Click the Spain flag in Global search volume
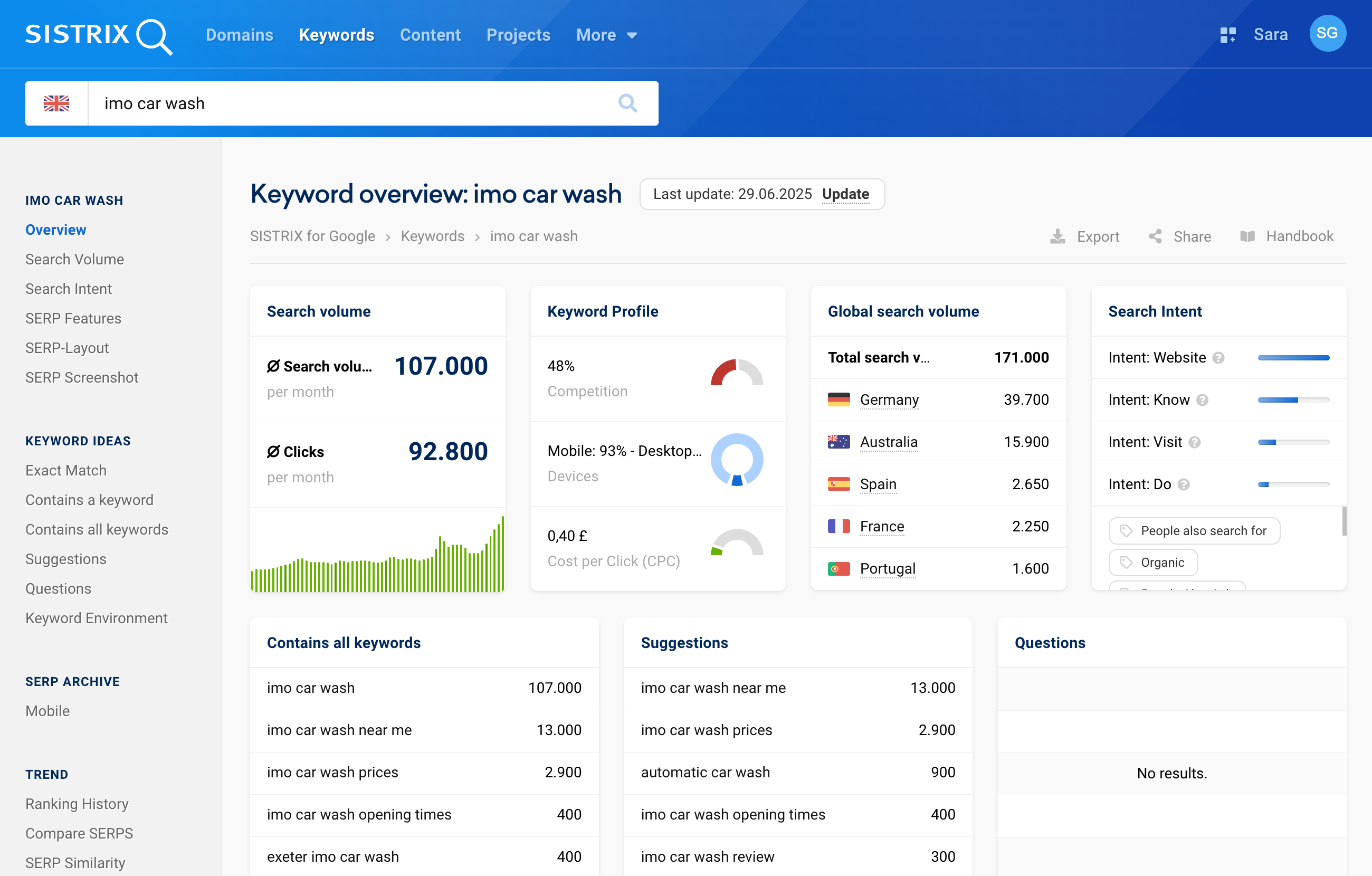This screenshot has height=876, width=1372. coord(838,484)
